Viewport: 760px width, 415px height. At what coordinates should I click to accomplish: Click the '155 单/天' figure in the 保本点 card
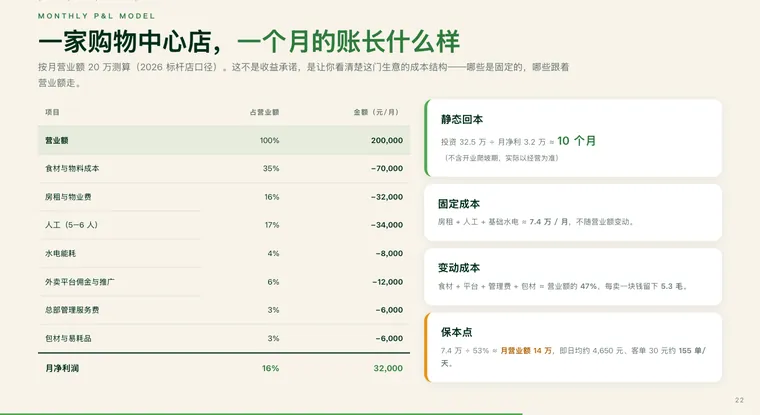pos(692,351)
